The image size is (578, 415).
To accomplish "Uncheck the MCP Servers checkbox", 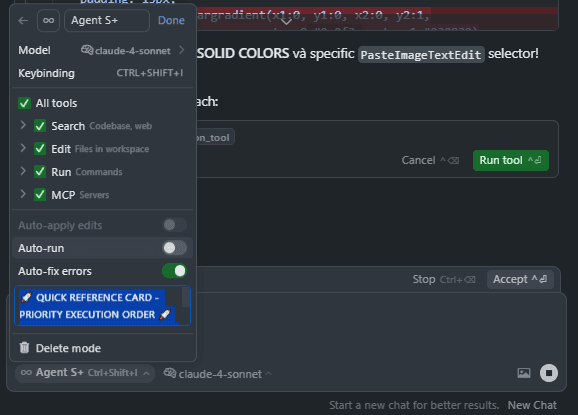I will click(x=40, y=195).
